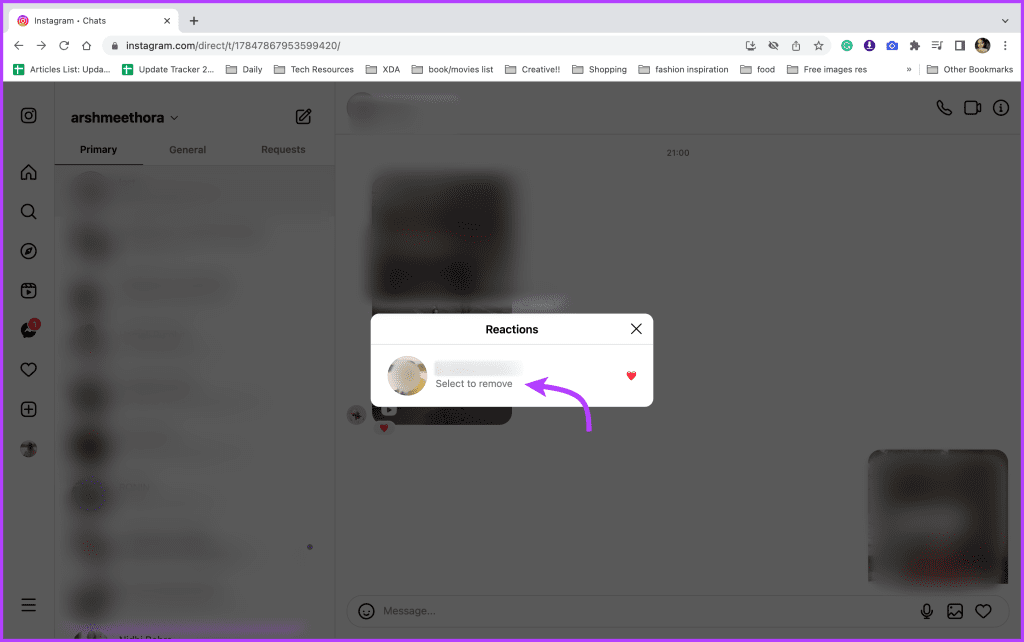This screenshot has width=1024, height=642.
Task: Click the Instagram logo in sidebar
Action: [x=28, y=116]
